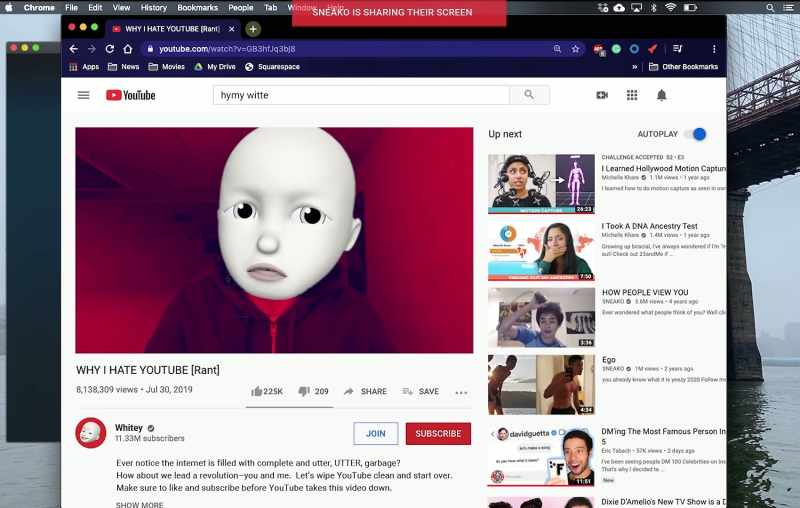Open the YouTube apps grid icon

632,95
